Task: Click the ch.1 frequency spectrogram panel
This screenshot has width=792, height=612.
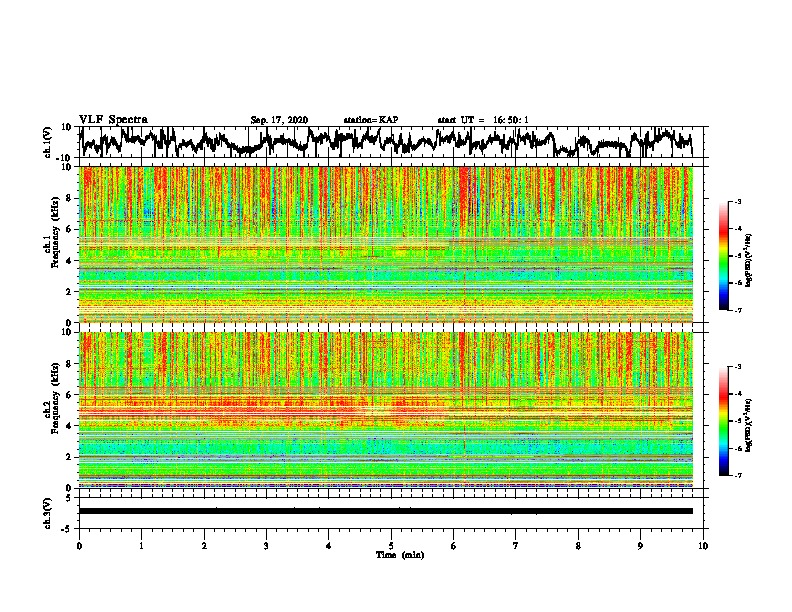Action: point(386,244)
